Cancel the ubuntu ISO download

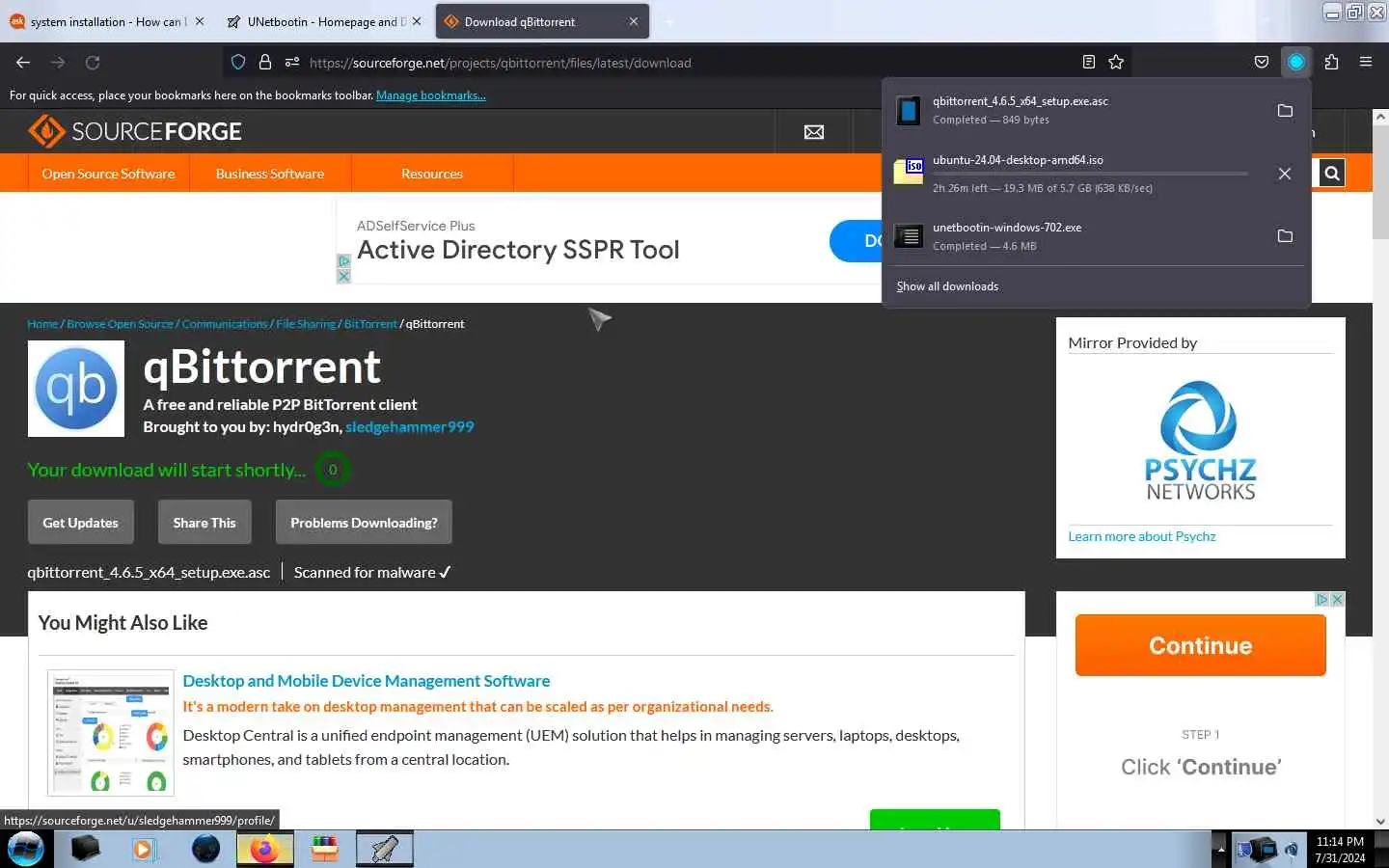click(1285, 174)
